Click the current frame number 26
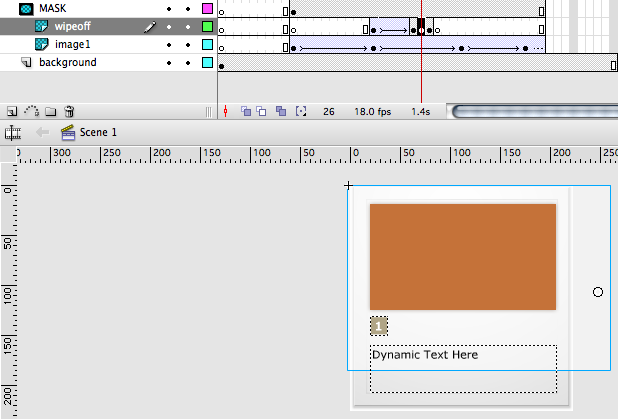This screenshot has width=618, height=419. click(329, 112)
